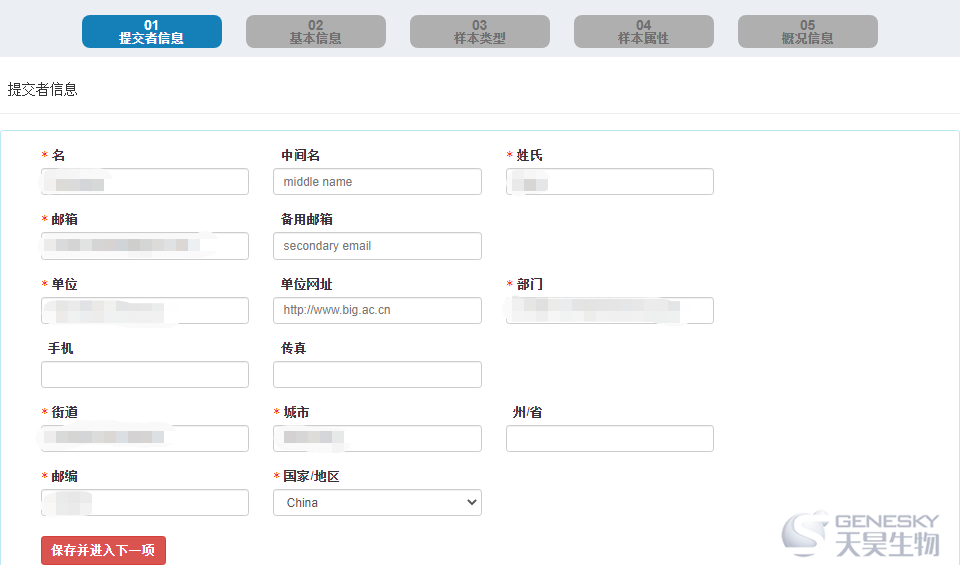Select the 部门 department field
Screen dimensions: 960x565
(610, 311)
